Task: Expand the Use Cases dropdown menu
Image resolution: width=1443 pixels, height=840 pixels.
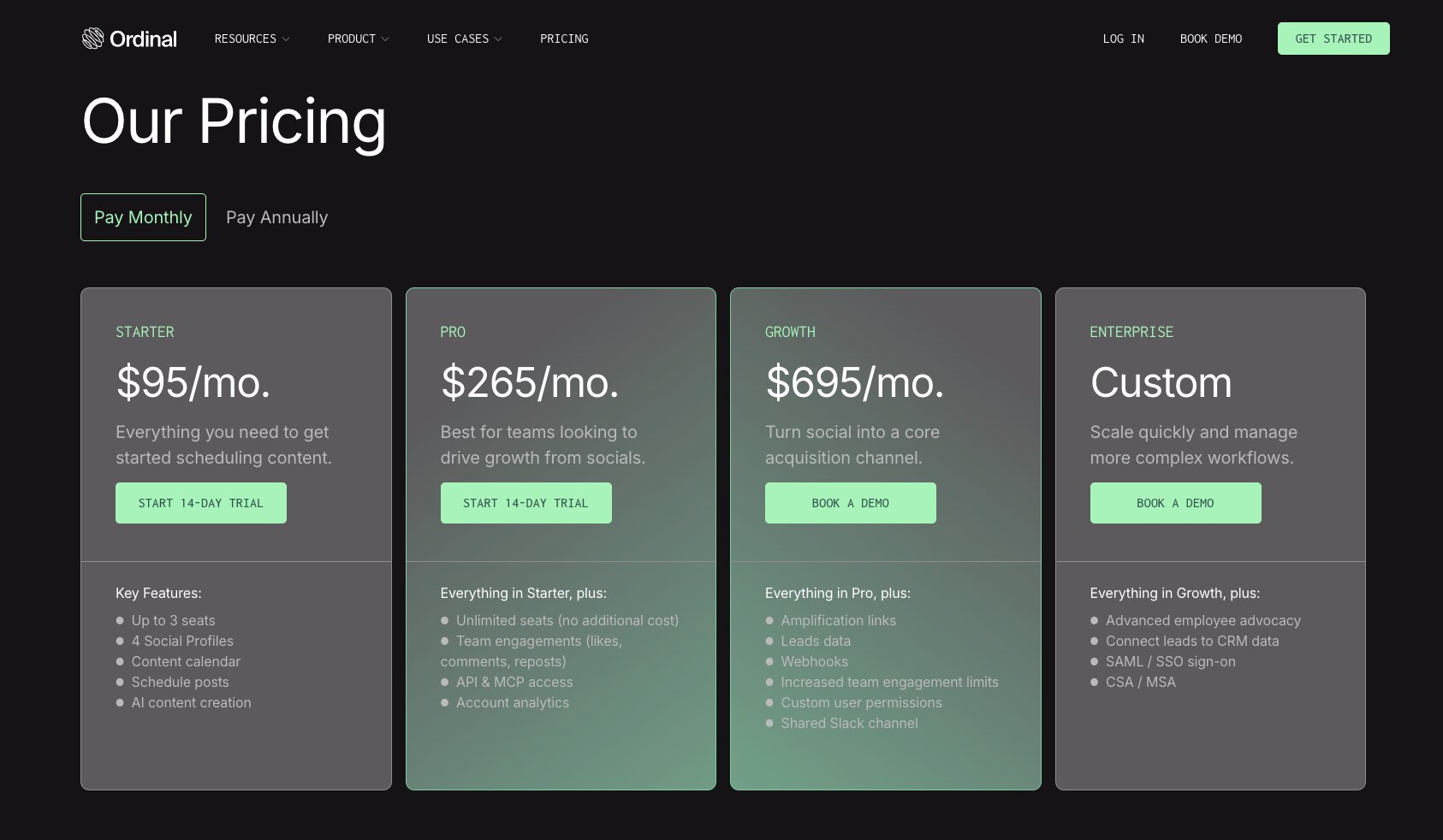Action: tap(465, 38)
